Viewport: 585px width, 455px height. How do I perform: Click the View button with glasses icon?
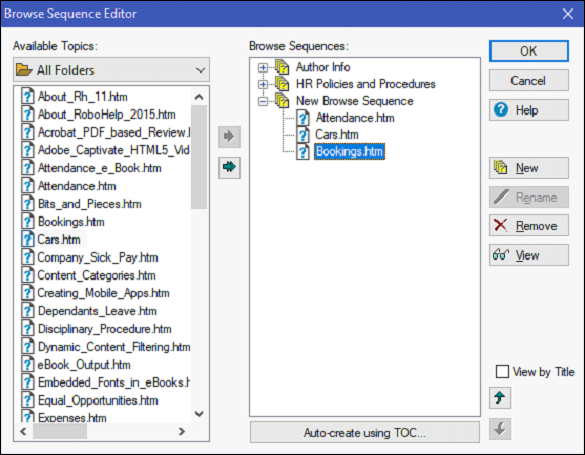(529, 255)
